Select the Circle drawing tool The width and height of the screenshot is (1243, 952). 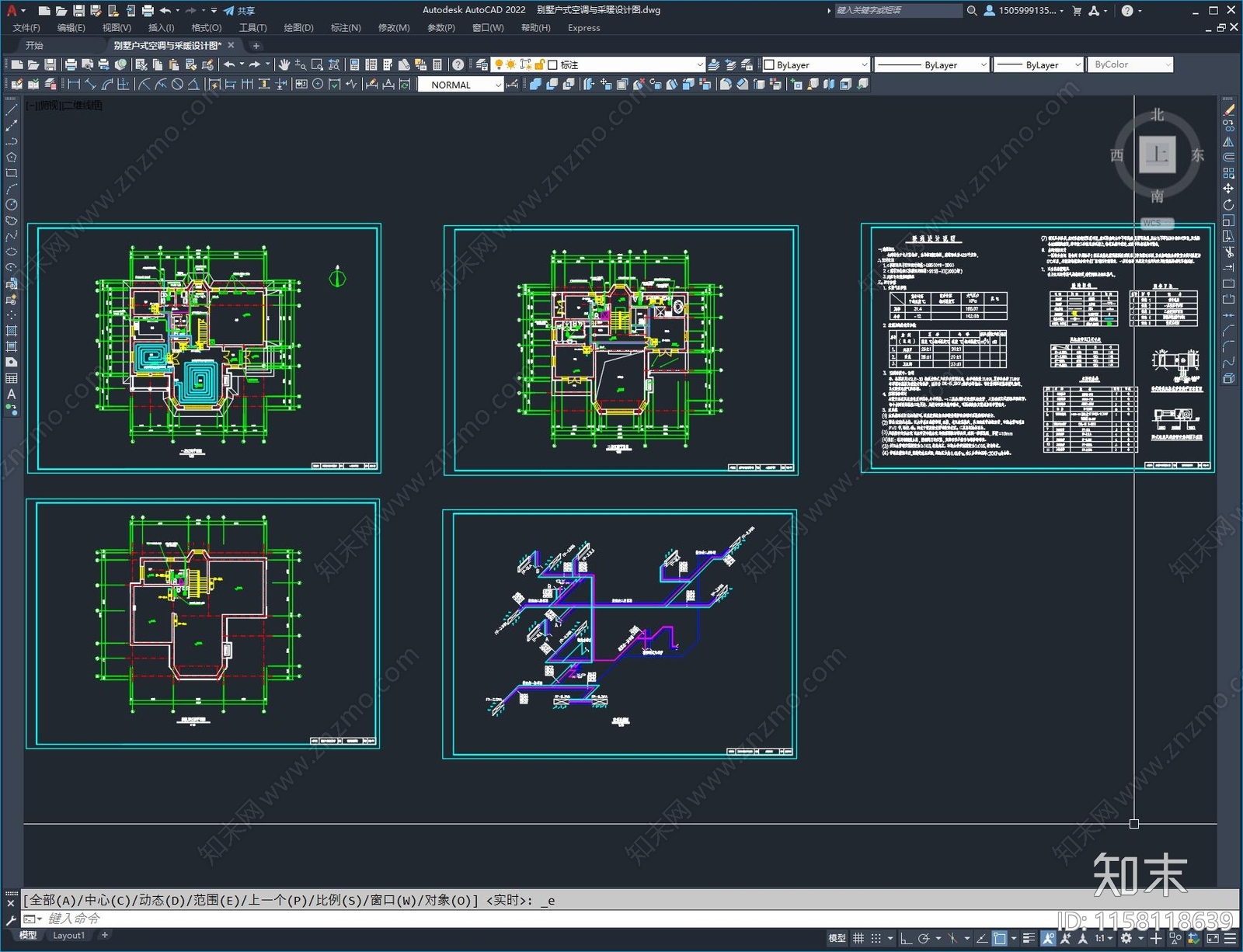click(11, 205)
